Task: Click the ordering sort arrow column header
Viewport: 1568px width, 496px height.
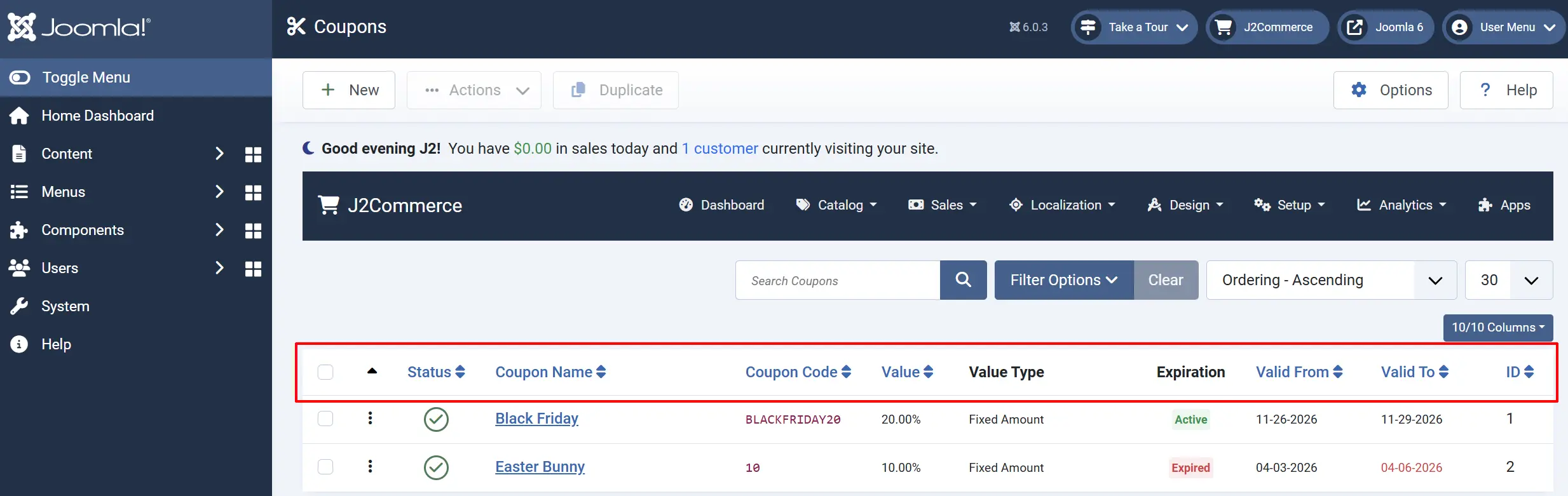Action: click(372, 372)
